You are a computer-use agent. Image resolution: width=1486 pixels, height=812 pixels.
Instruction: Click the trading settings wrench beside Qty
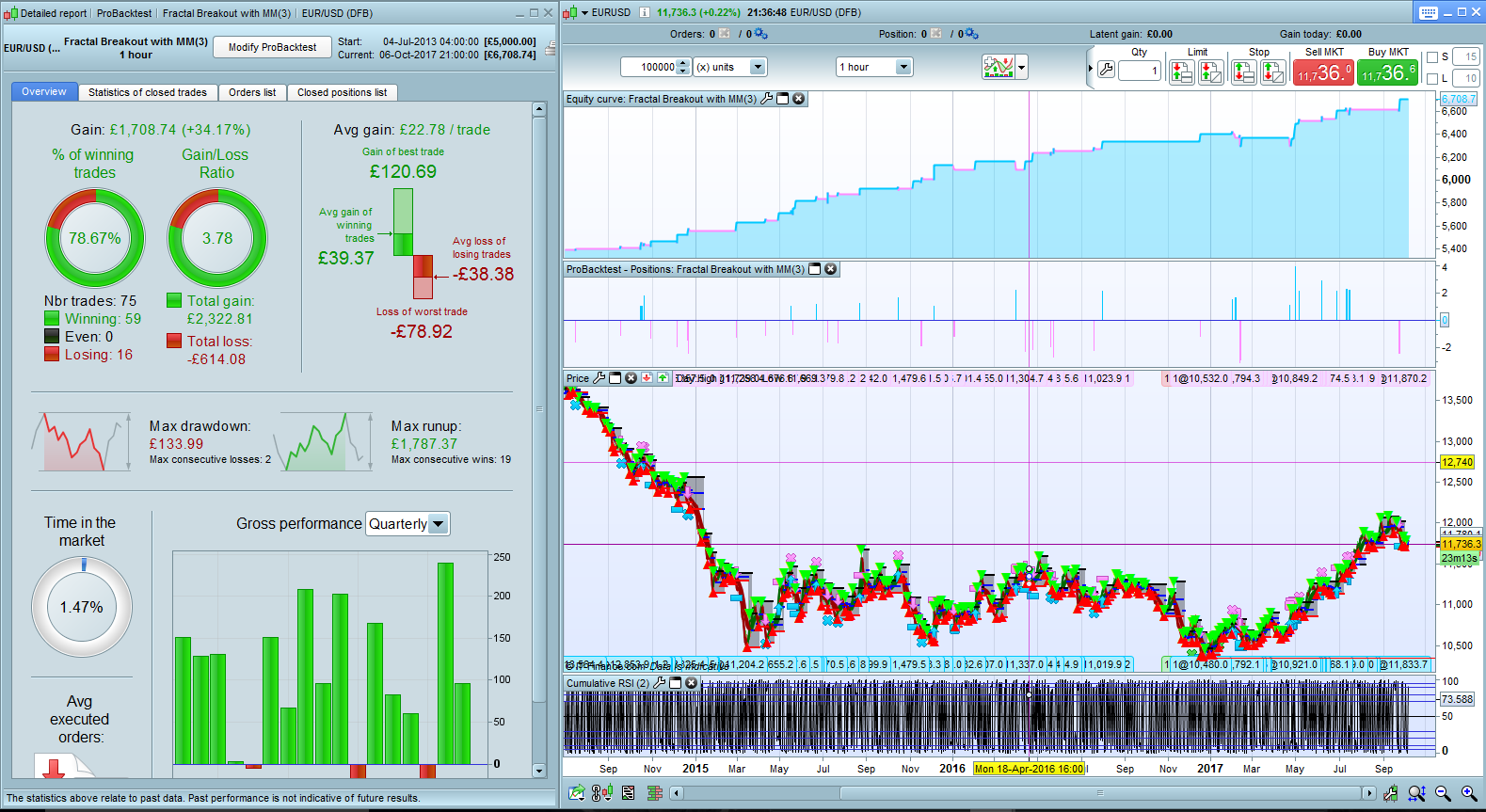1107,71
